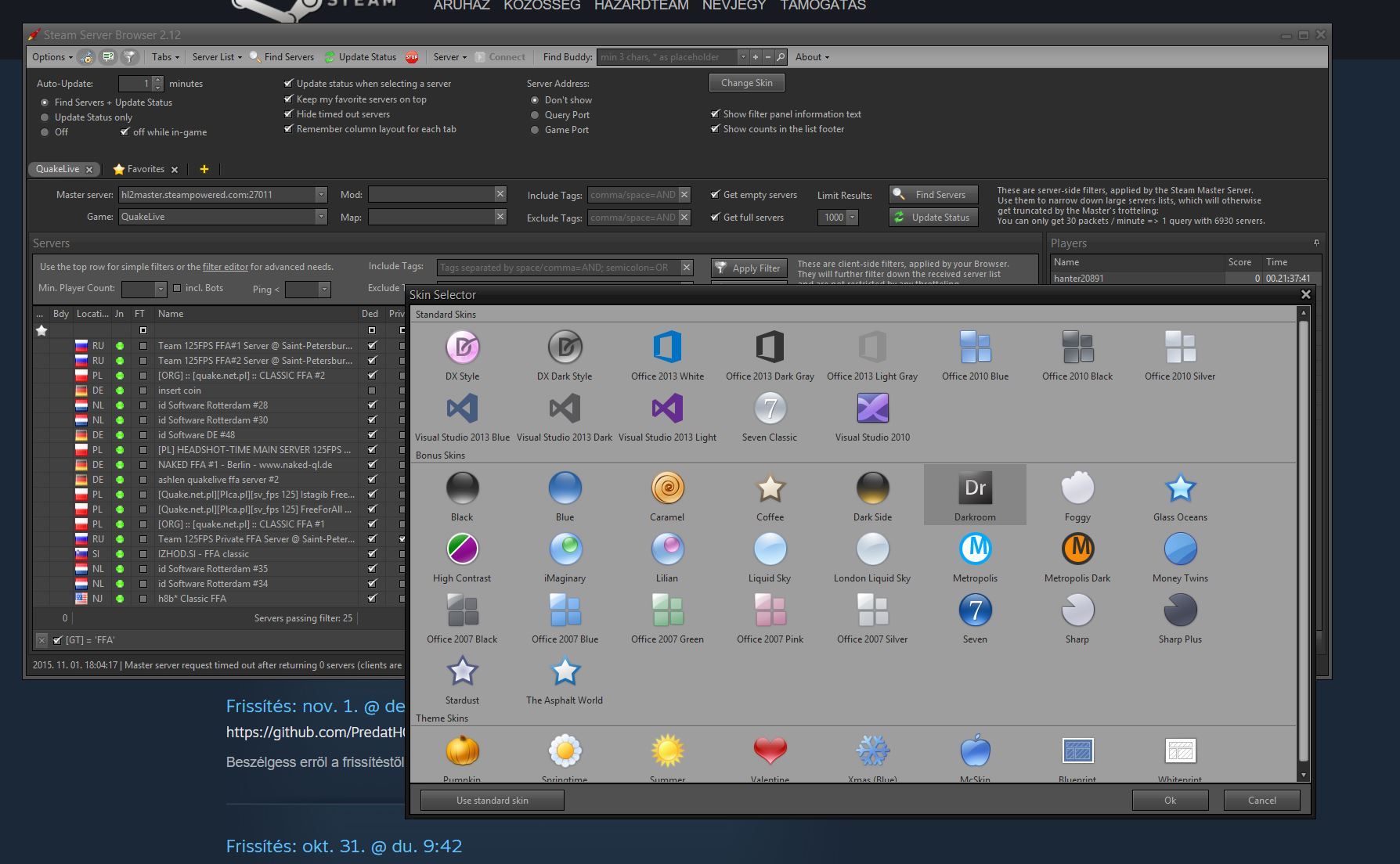Enable incl. Bots checkbox

coord(177,288)
